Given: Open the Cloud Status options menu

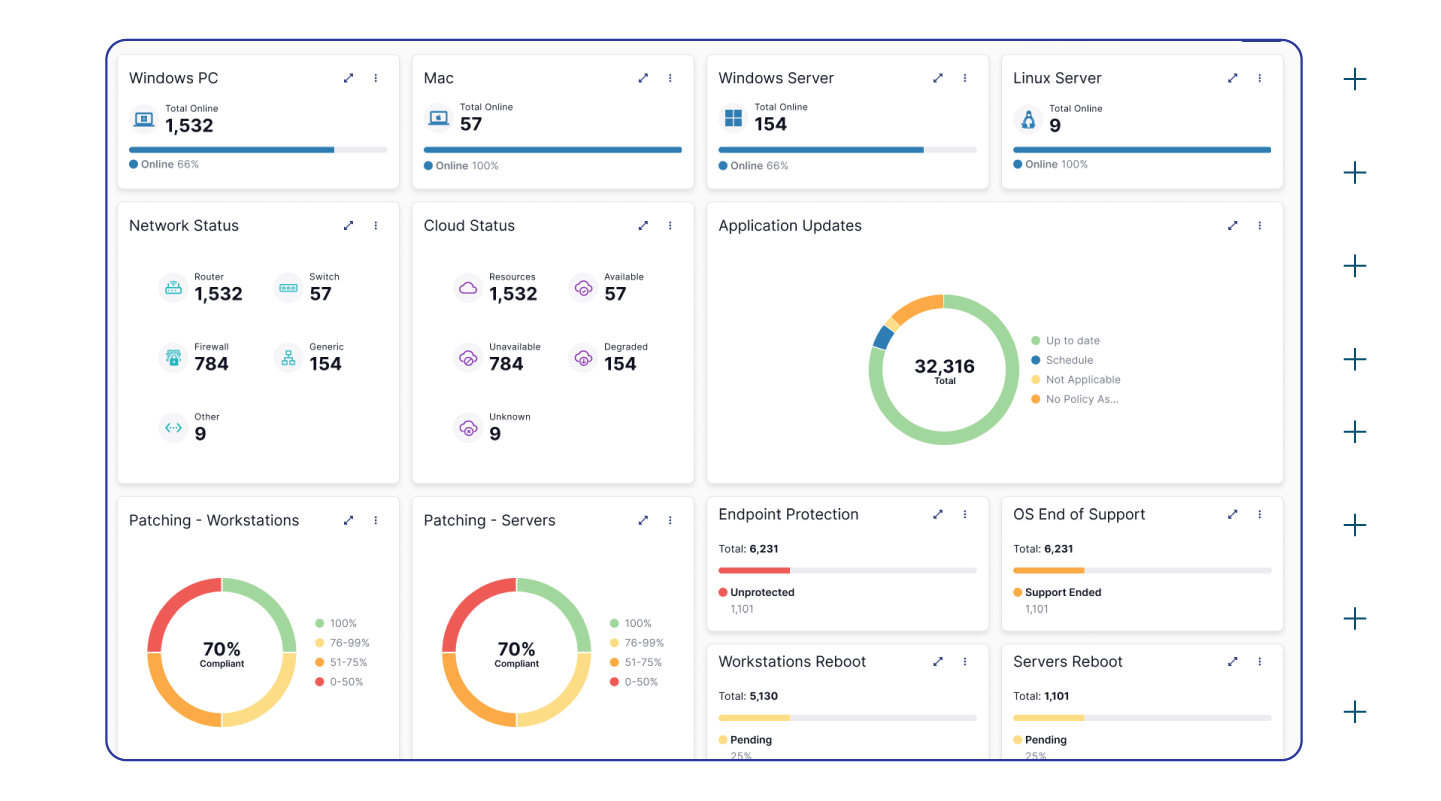Looking at the screenshot, I should 670,226.
